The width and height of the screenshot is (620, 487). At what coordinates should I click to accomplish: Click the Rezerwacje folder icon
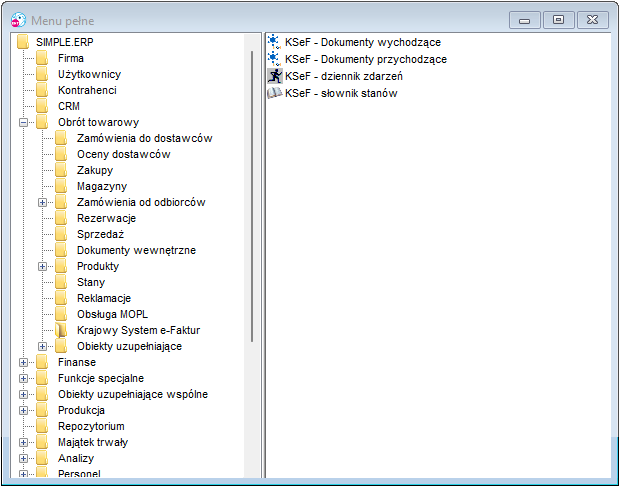(x=61, y=218)
